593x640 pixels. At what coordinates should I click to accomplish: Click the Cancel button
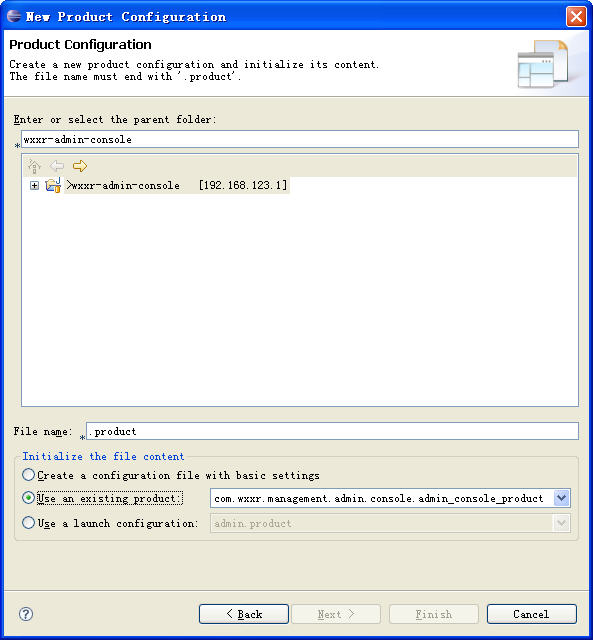click(531, 614)
